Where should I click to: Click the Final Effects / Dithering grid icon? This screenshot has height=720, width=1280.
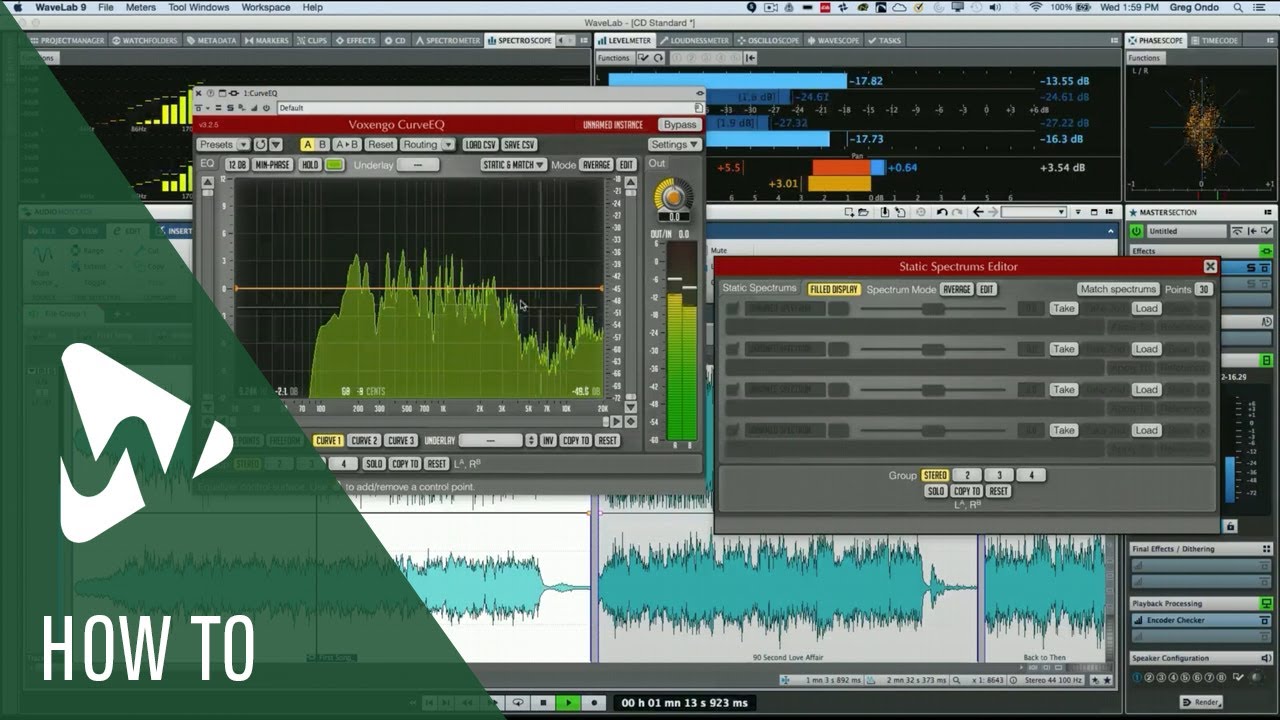[1267, 548]
